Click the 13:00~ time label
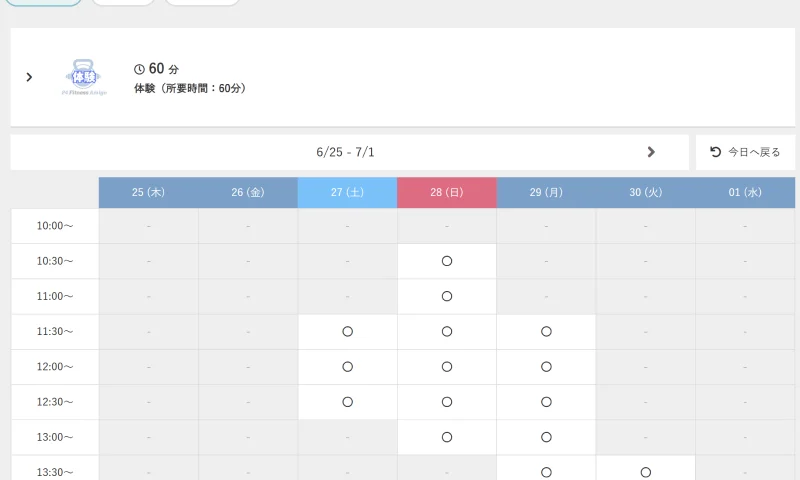Image resolution: width=800 pixels, height=480 pixels. (55, 437)
